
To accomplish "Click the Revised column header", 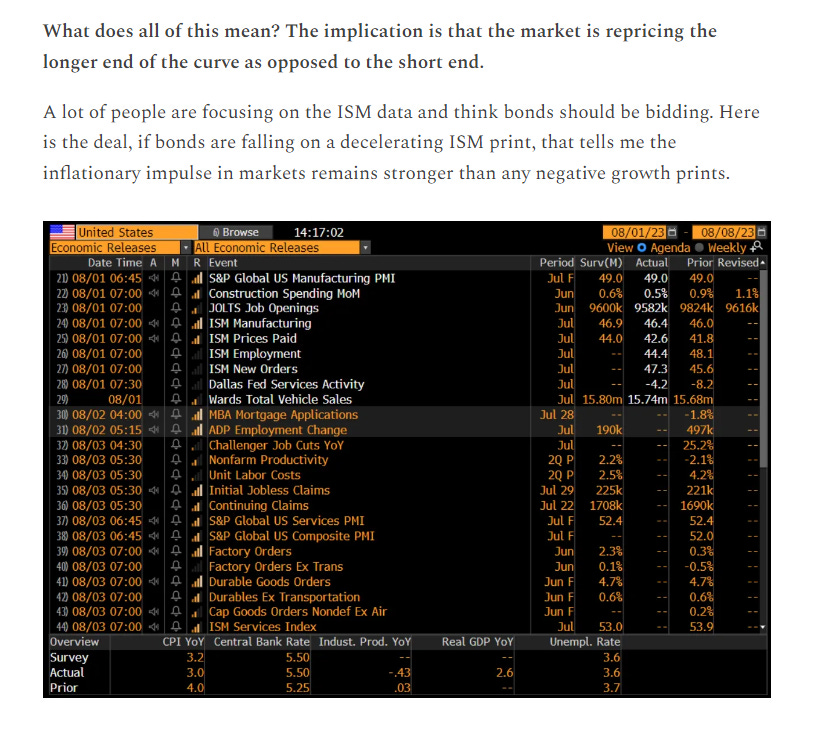I will point(738,262).
